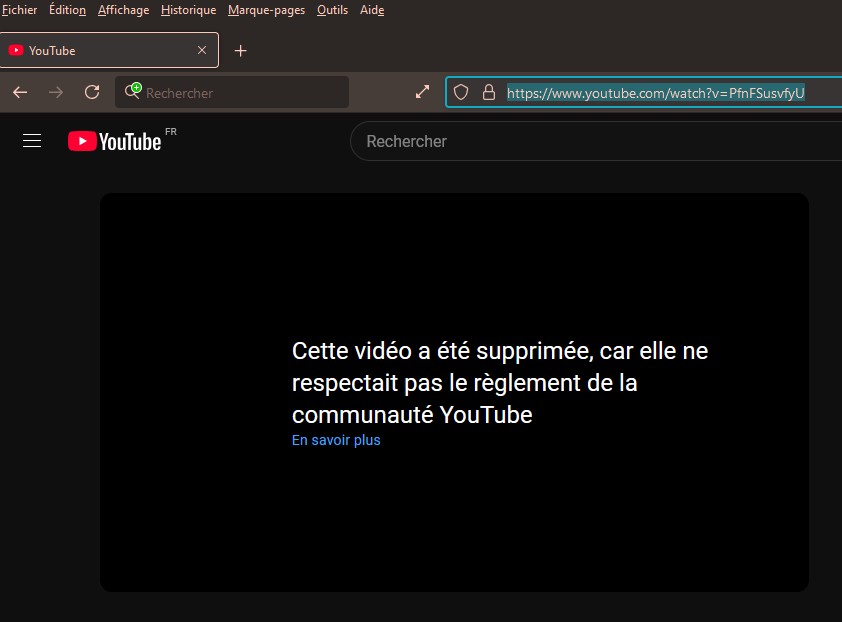Open the Marque-pages menu

click(266, 10)
